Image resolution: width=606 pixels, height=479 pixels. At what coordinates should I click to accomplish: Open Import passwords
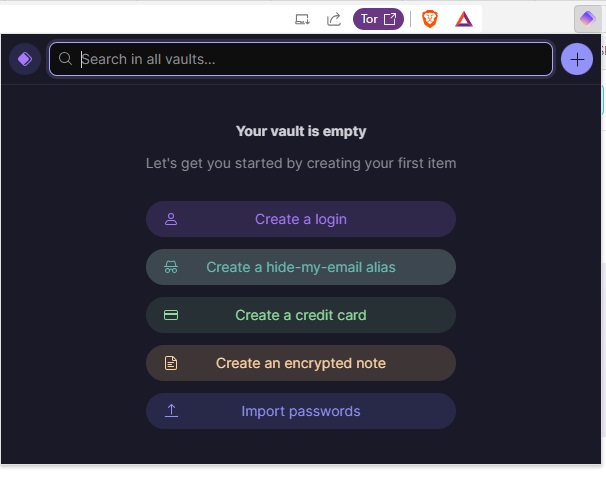pos(301,411)
